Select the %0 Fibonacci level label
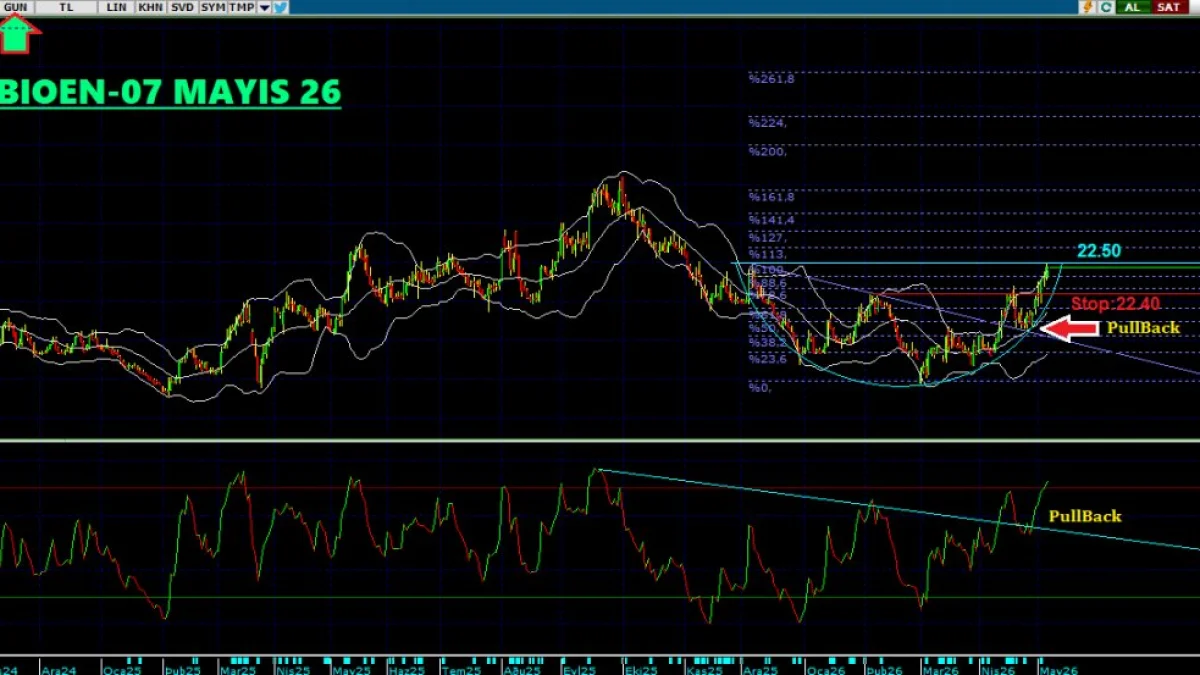 (x=759, y=388)
